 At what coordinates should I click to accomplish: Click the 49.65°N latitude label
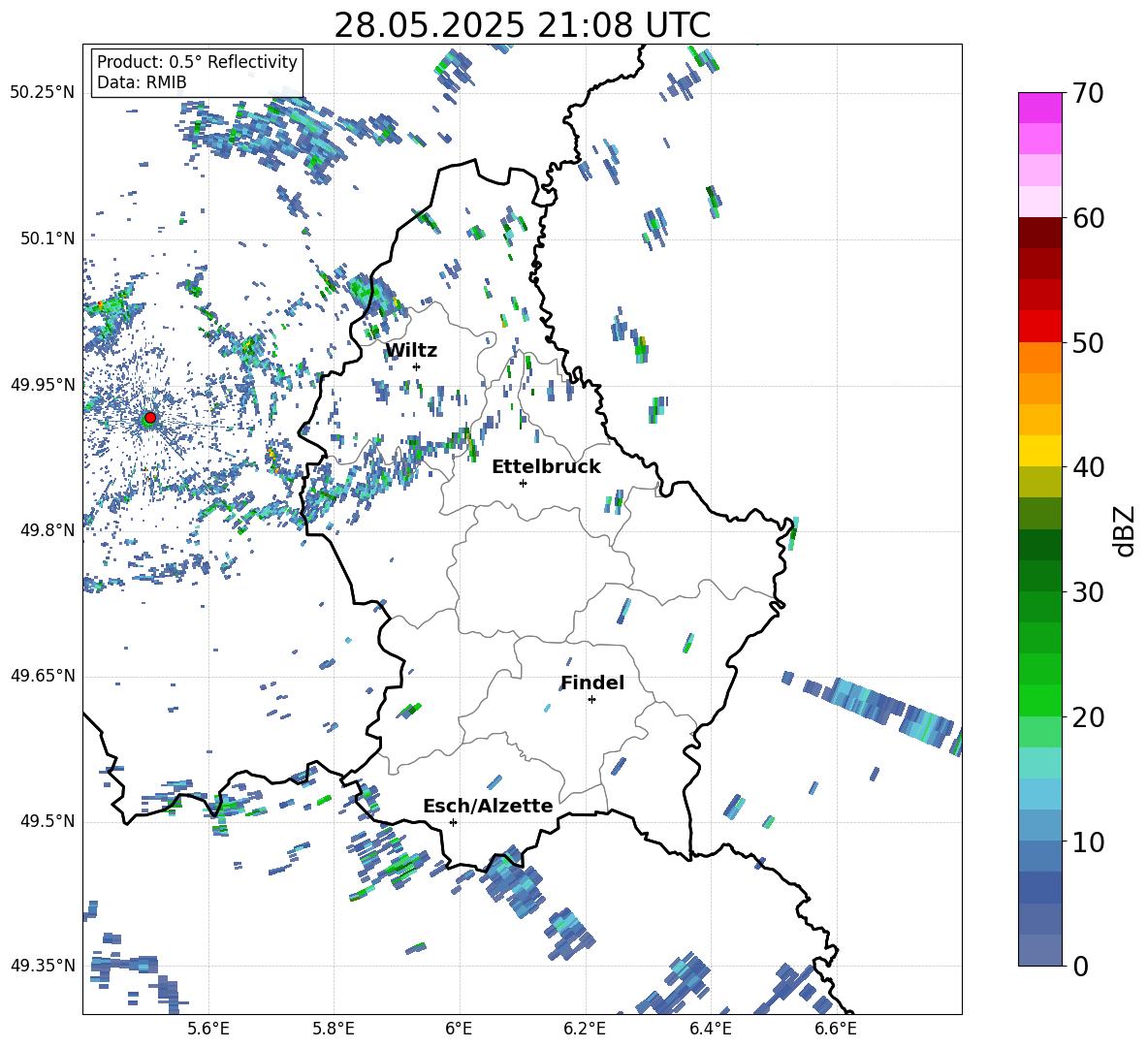pyautogui.click(x=43, y=675)
